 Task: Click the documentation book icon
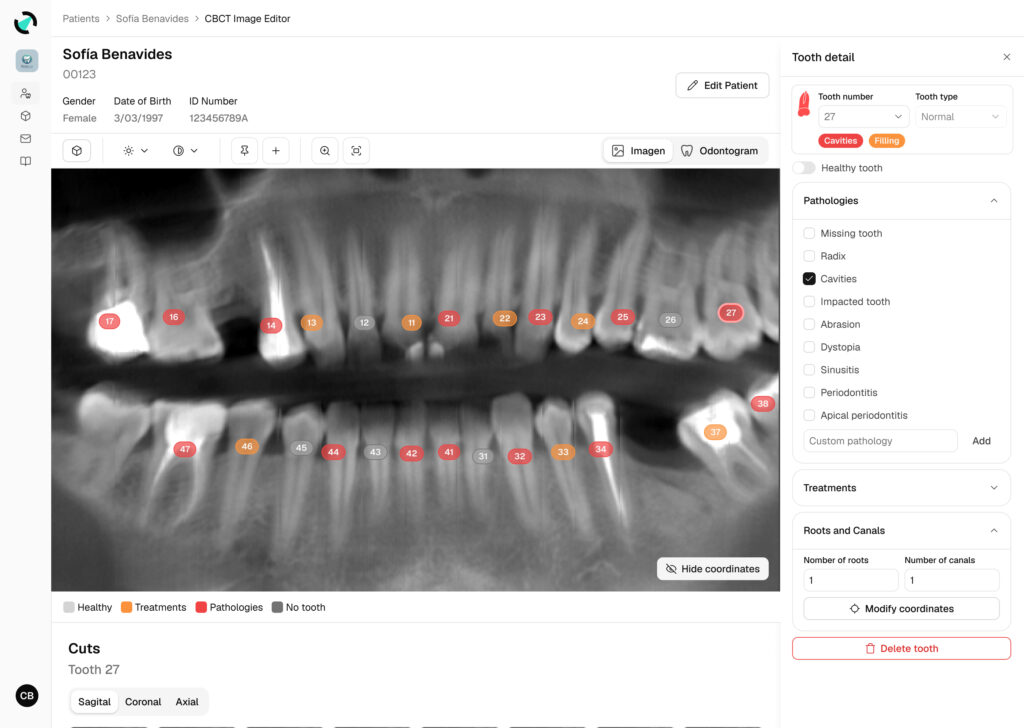point(26,163)
